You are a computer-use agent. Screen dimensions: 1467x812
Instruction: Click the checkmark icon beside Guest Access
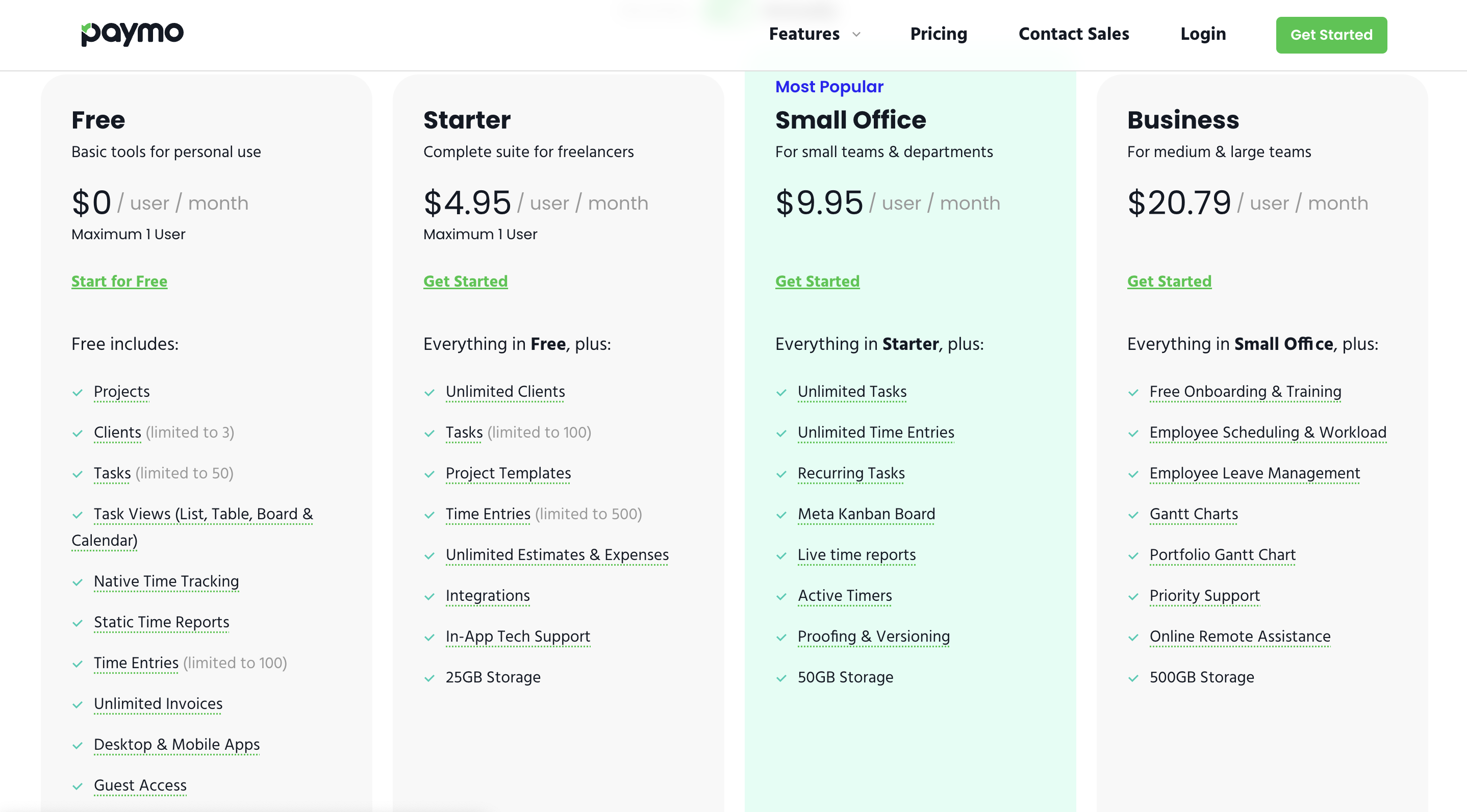point(78,786)
